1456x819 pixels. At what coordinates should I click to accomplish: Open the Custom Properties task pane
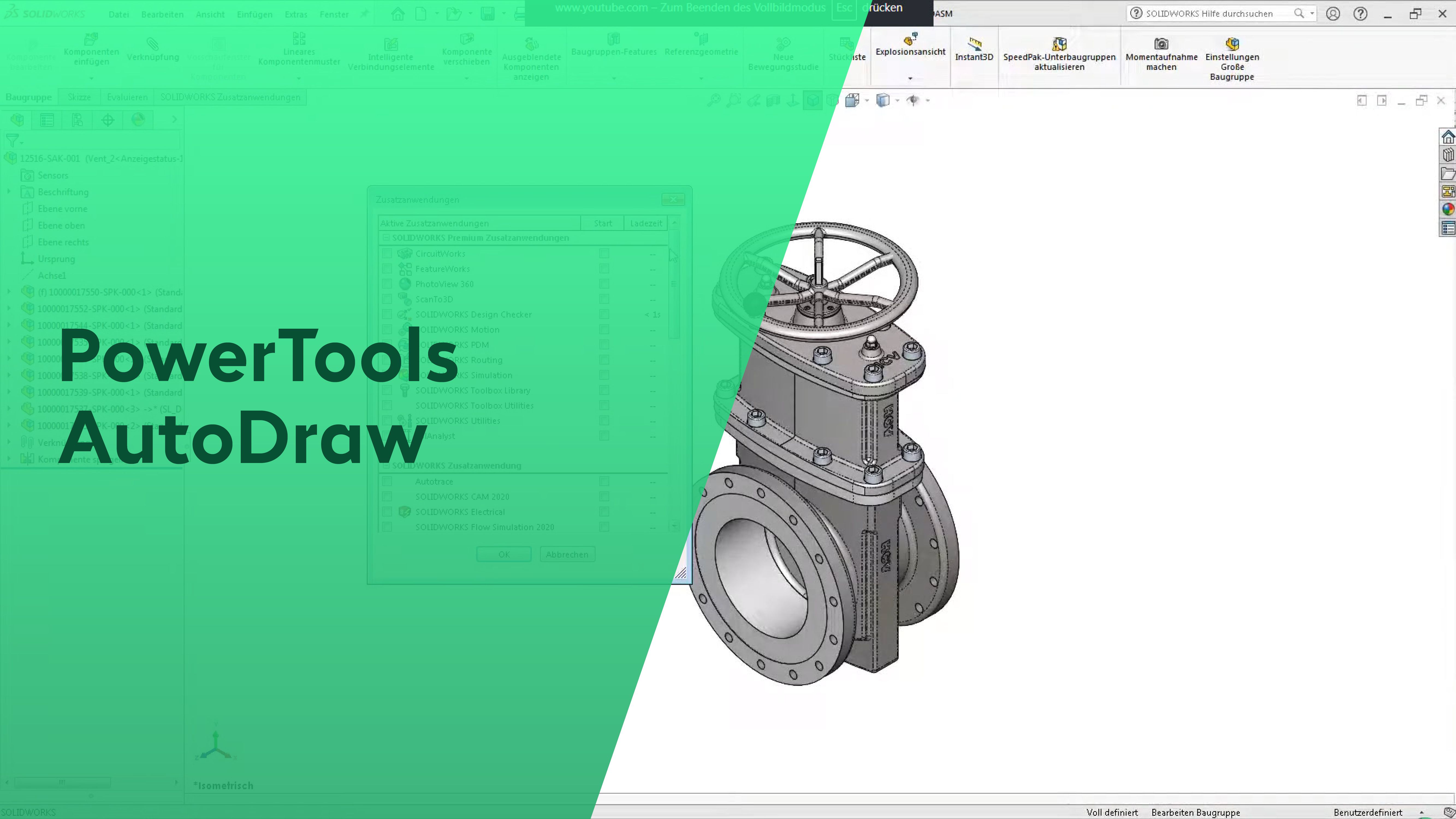click(x=1448, y=228)
